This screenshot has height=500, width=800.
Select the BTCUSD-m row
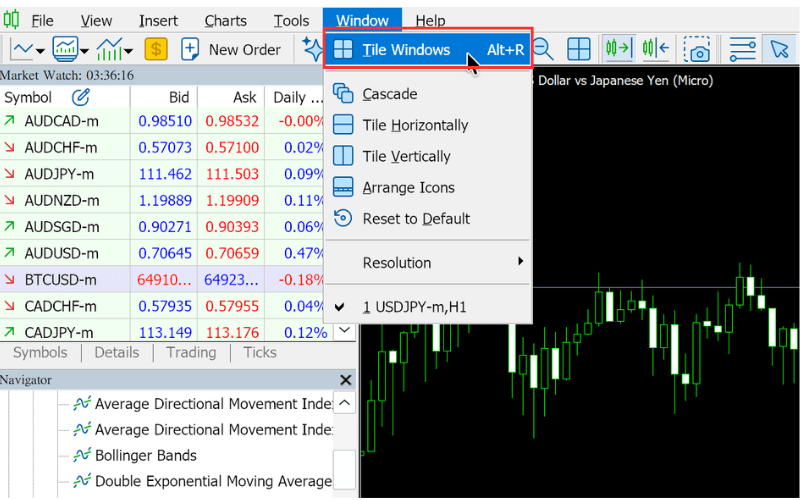pyautogui.click(x=162, y=280)
